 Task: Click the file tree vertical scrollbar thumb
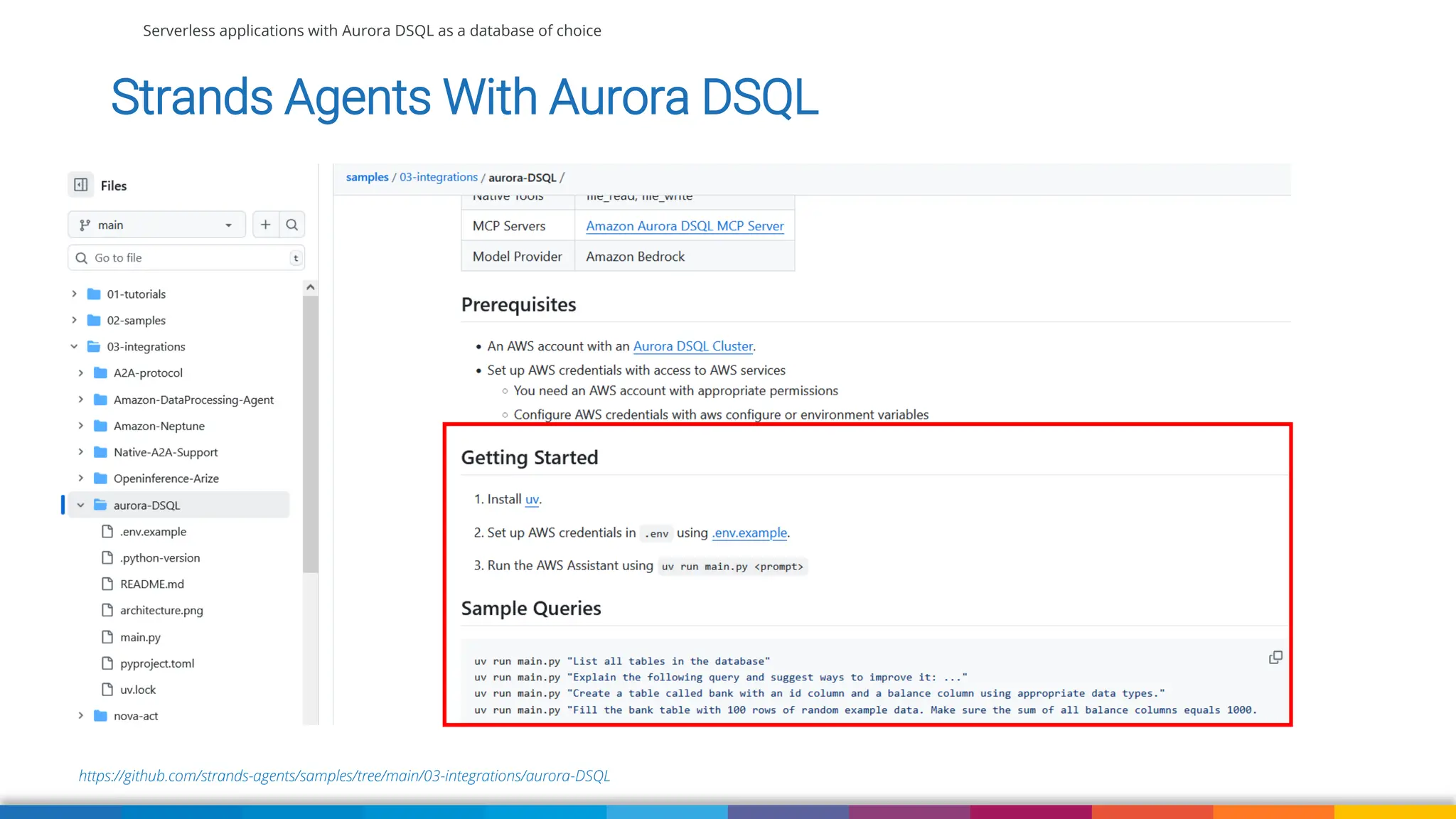[310, 434]
